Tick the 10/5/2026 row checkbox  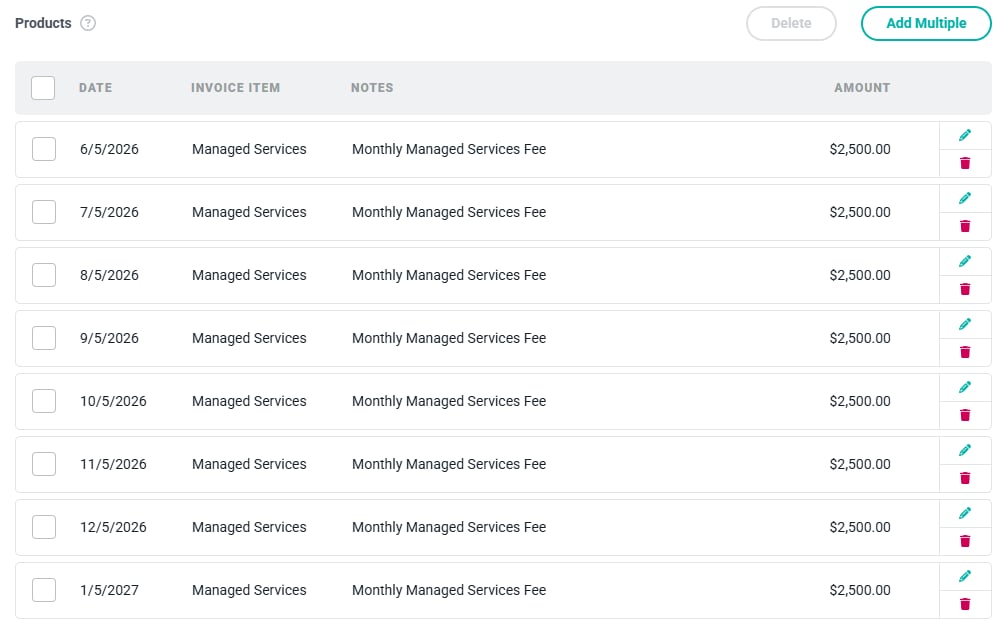[44, 401]
